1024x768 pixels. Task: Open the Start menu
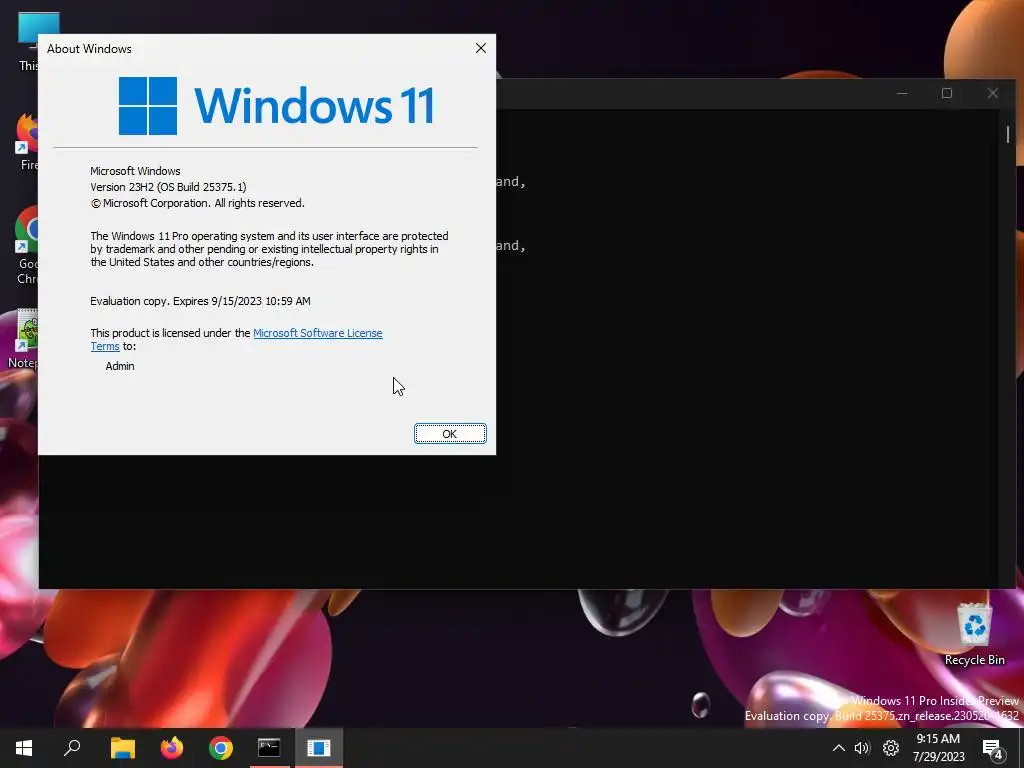(x=24, y=748)
